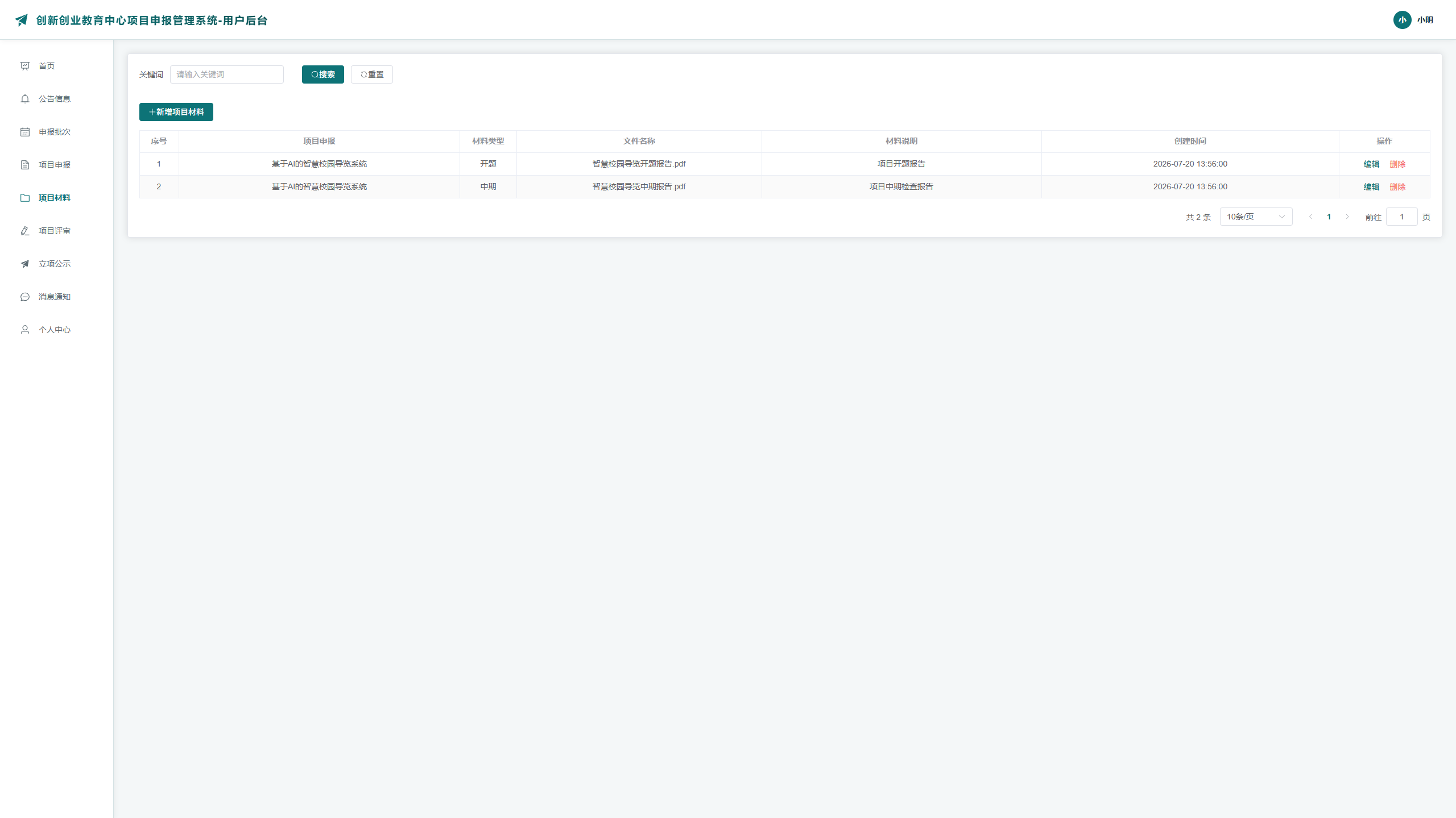This screenshot has height=818, width=1456.
Task: Click 小明 username in the header
Action: (1425, 20)
